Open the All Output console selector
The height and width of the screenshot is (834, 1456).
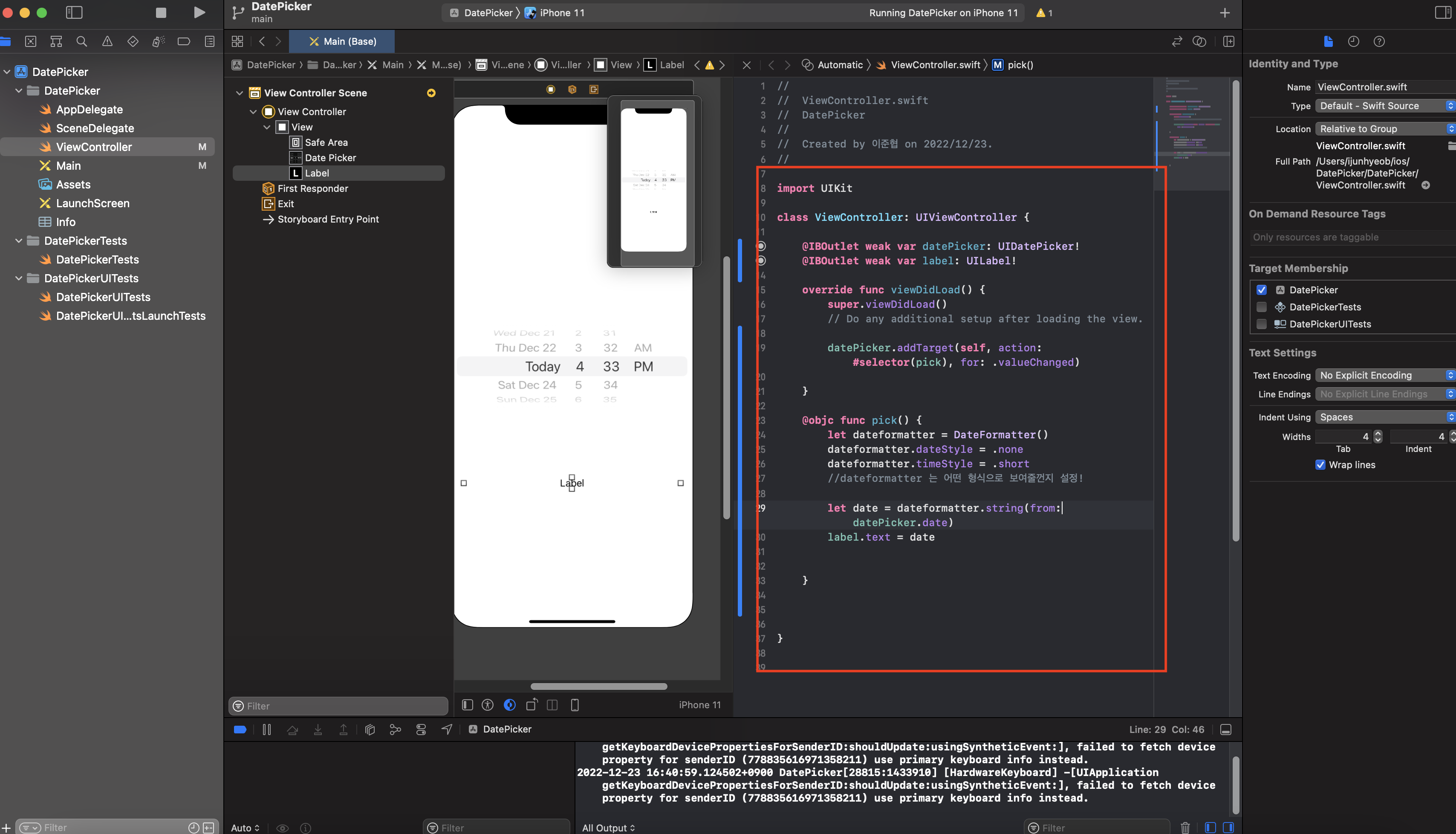click(x=608, y=827)
